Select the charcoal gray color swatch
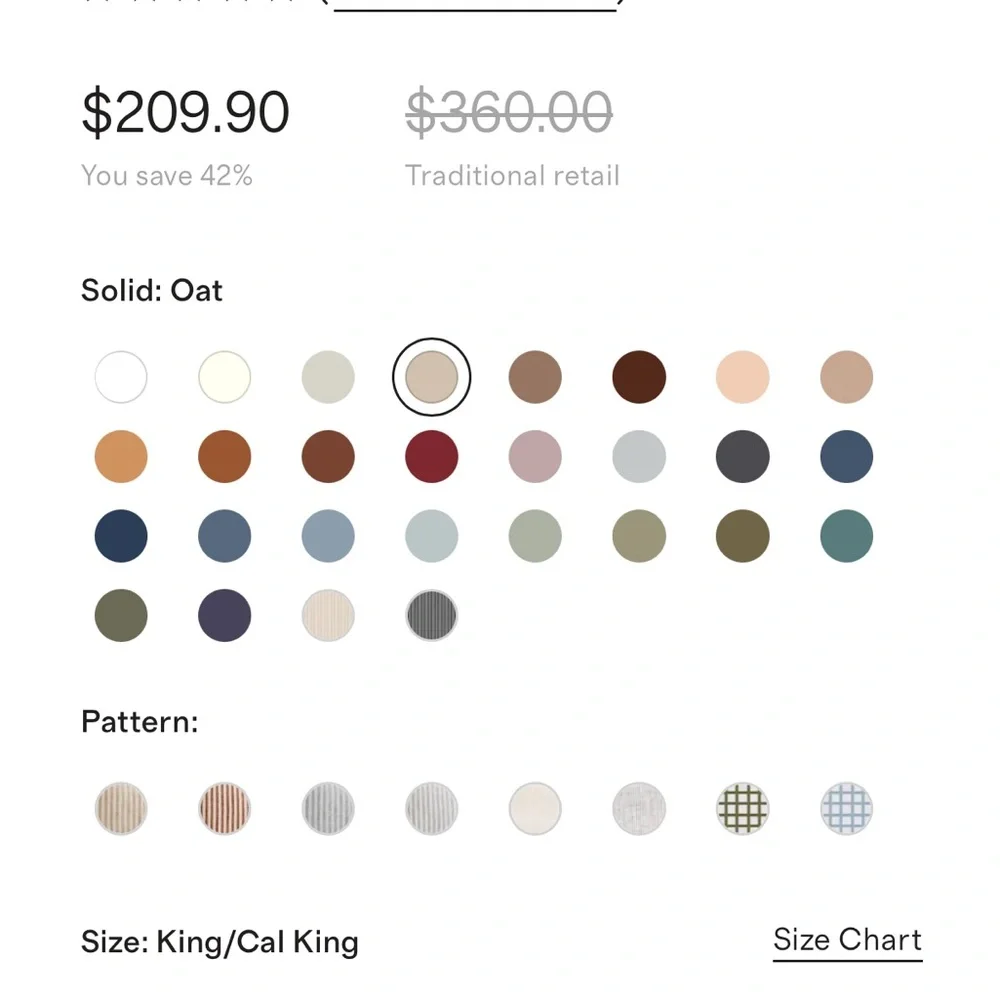The width and height of the screenshot is (1000, 1000). [x=742, y=457]
